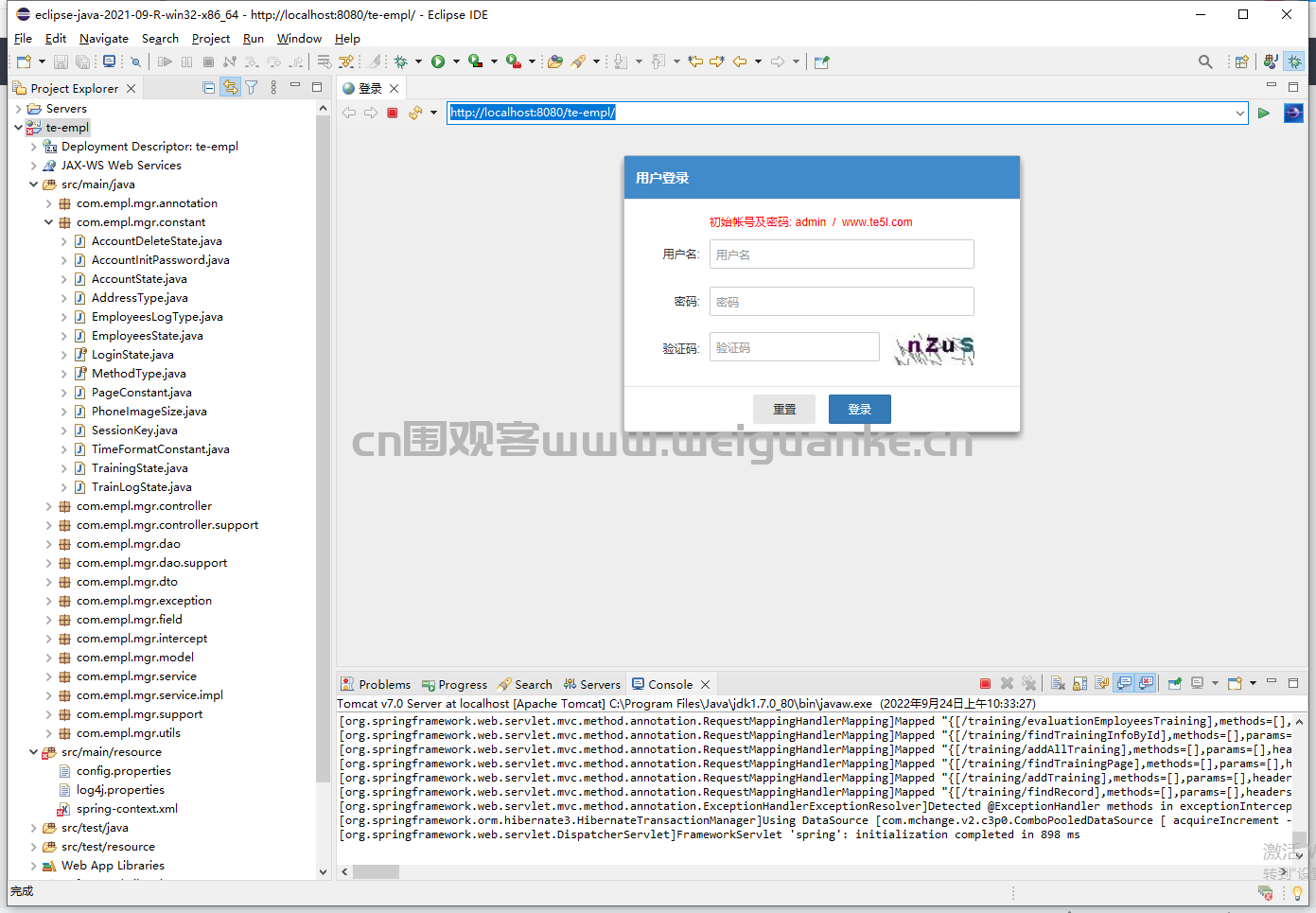Switch to the Debug perspective icon
The width and height of the screenshot is (1316, 913).
[x=1294, y=61]
